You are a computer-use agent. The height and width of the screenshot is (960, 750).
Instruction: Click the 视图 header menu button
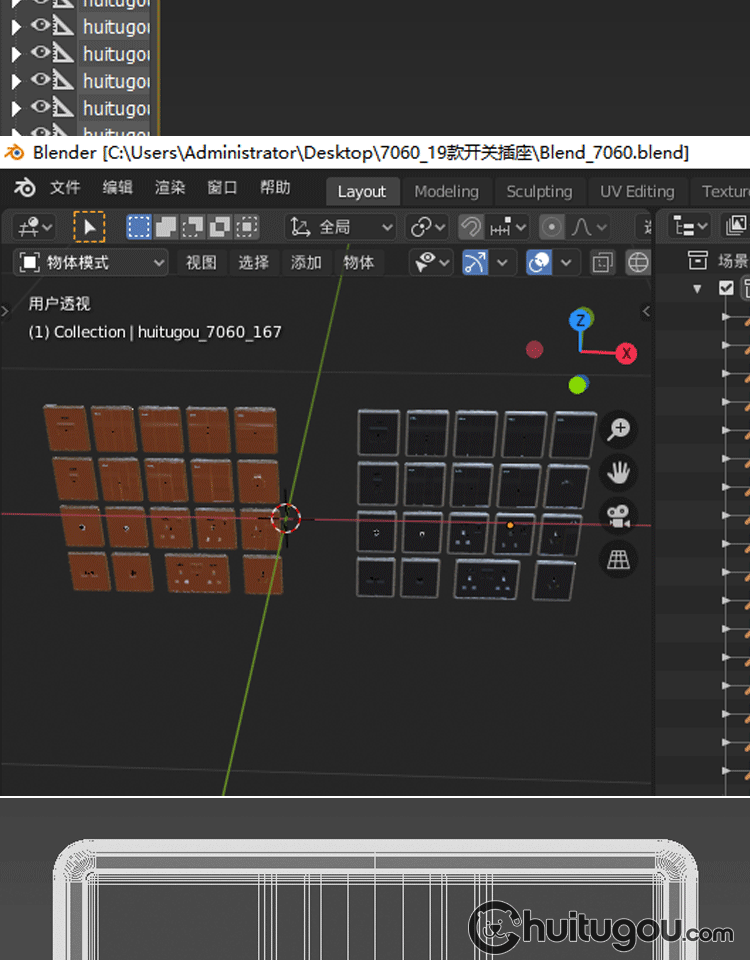(x=201, y=263)
